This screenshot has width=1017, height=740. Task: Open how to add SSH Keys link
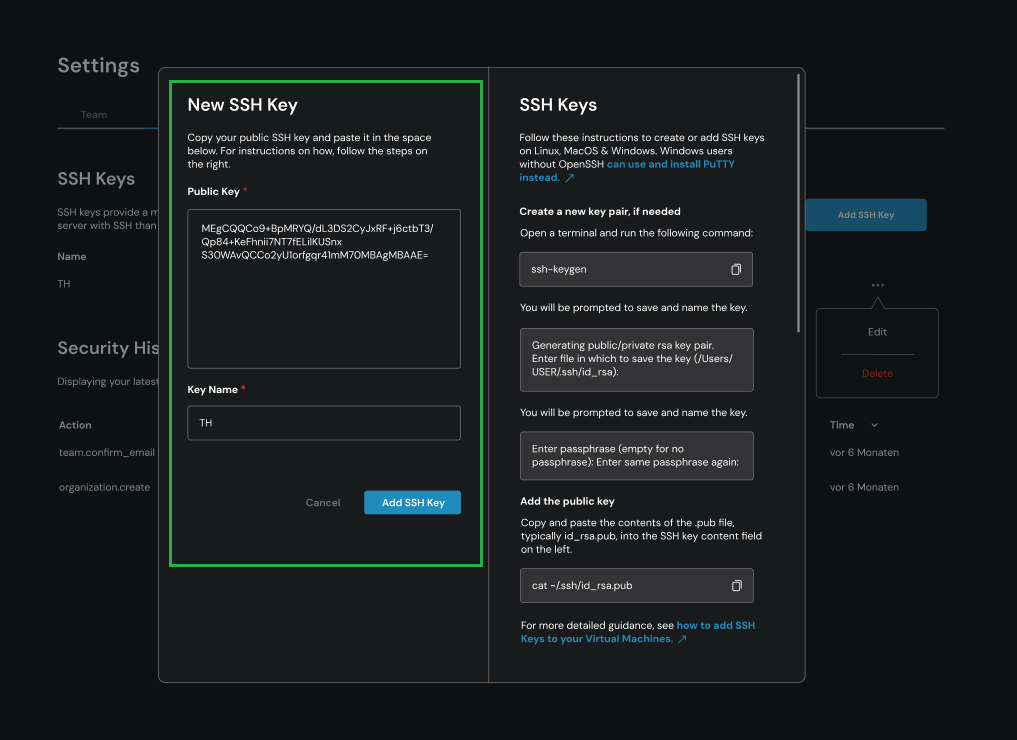point(715,625)
